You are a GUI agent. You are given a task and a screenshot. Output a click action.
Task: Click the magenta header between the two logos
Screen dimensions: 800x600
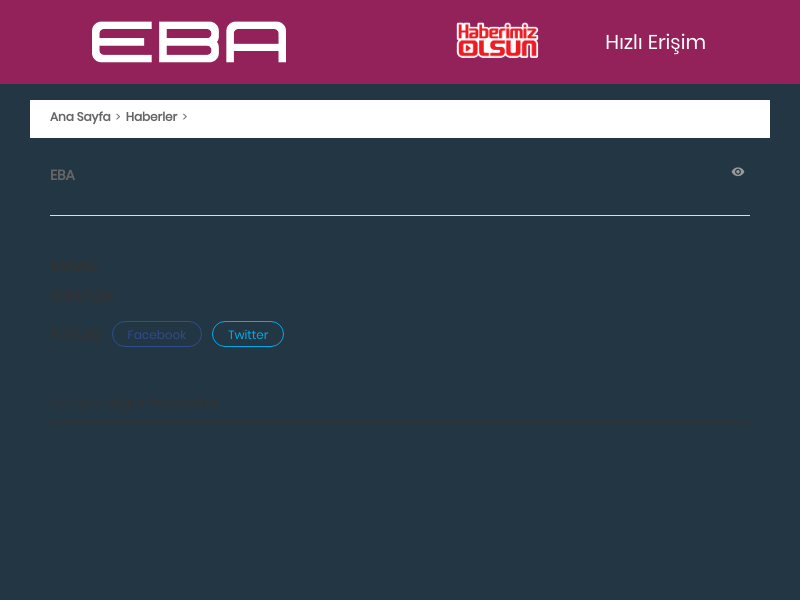click(370, 42)
